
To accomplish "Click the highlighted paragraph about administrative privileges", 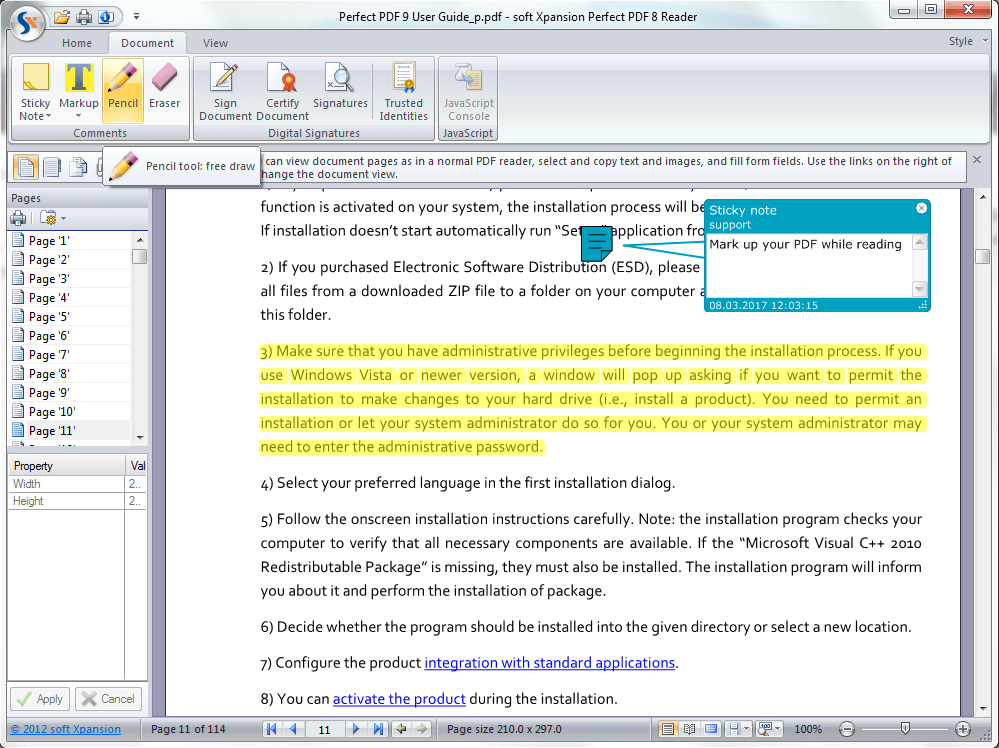I will point(591,399).
